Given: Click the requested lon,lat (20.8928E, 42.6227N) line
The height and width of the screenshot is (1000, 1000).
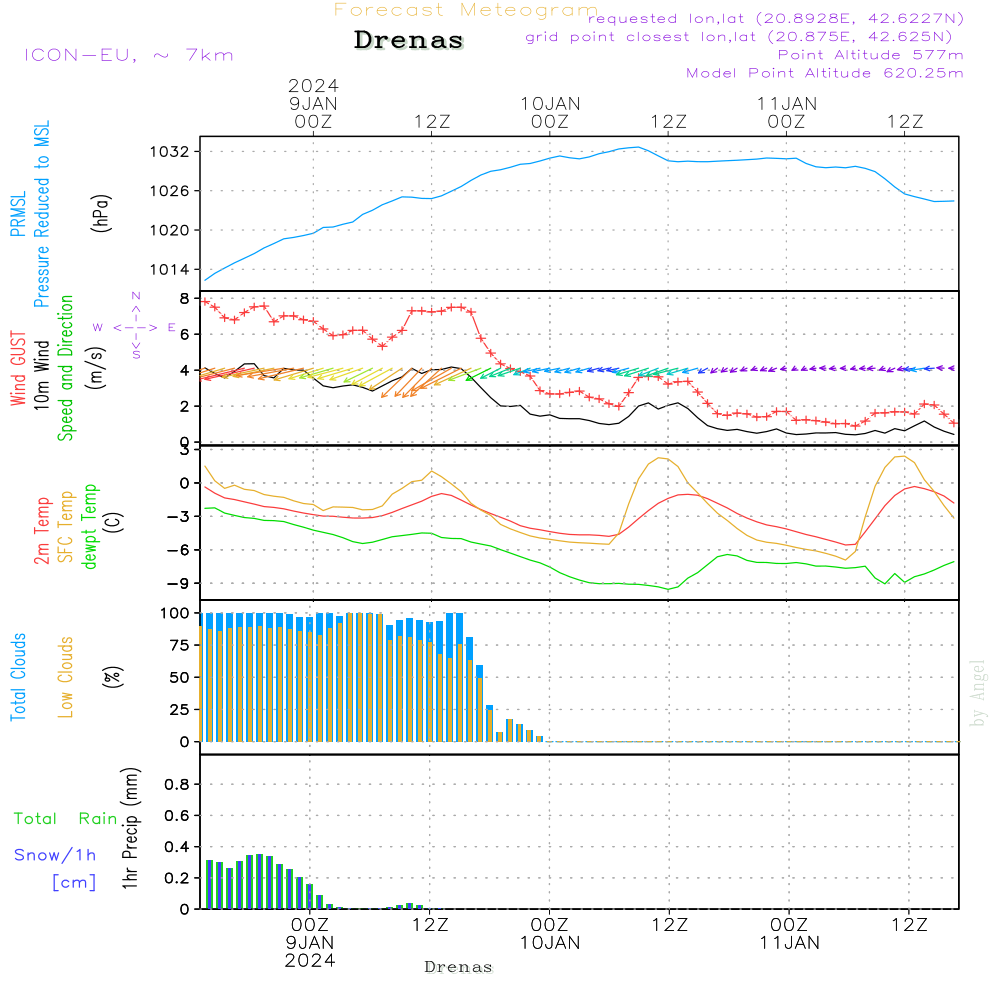Looking at the screenshot, I should click(x=776, y=18).
